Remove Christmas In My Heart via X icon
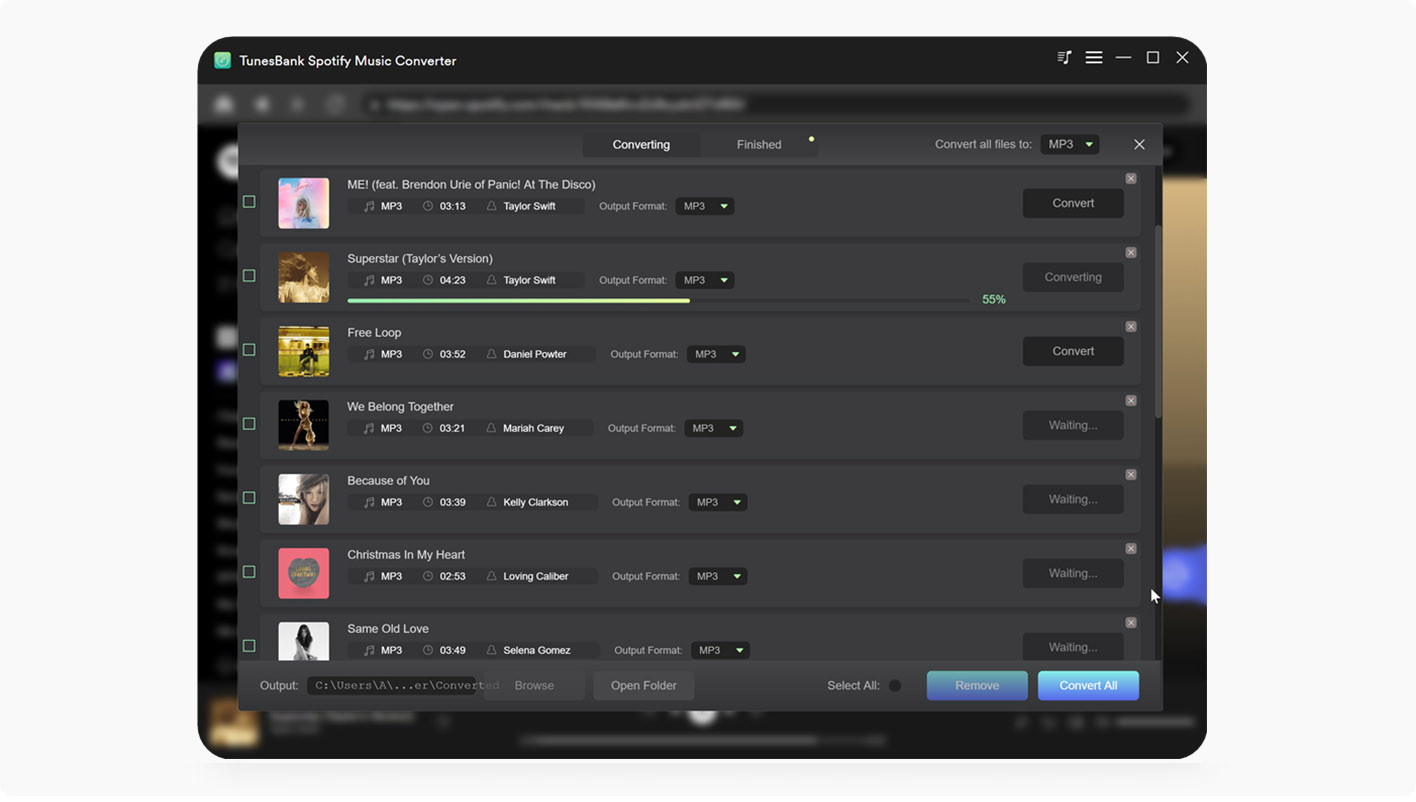Viewport: 1416px width, 802px height. [x=1131, y=549]
